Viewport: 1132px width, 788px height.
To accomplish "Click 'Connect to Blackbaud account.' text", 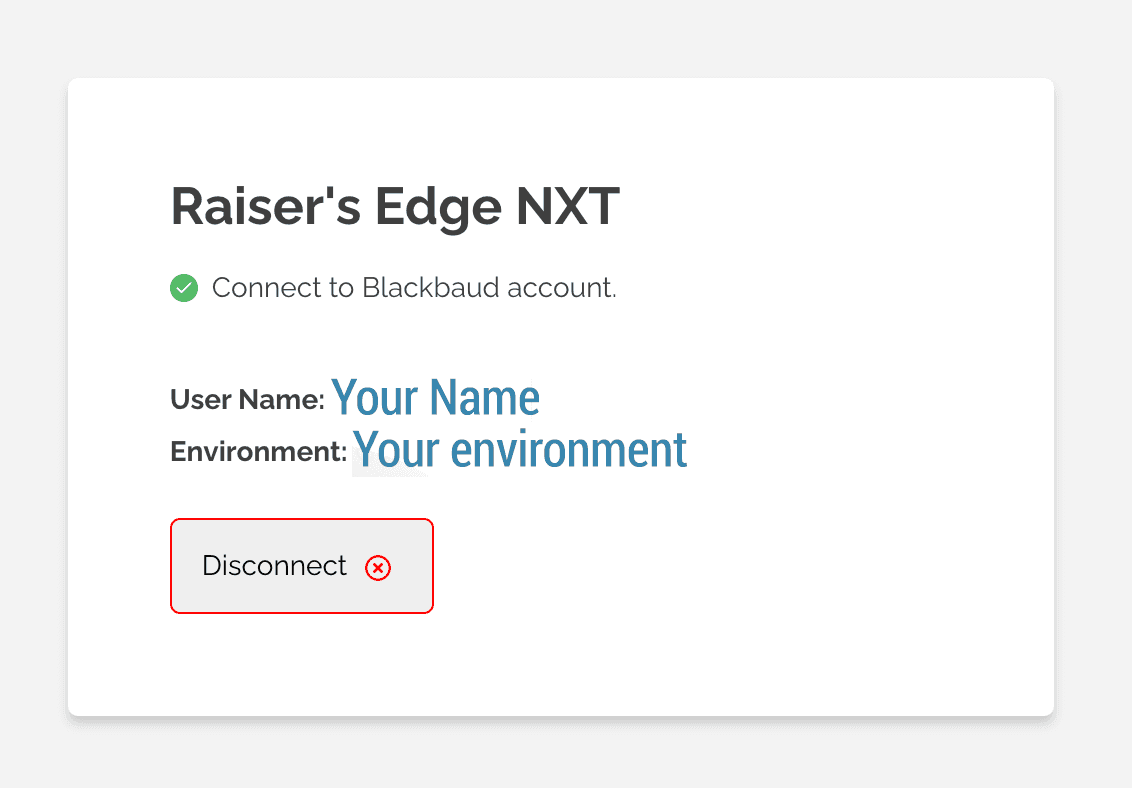I will (x=414, y=288).
